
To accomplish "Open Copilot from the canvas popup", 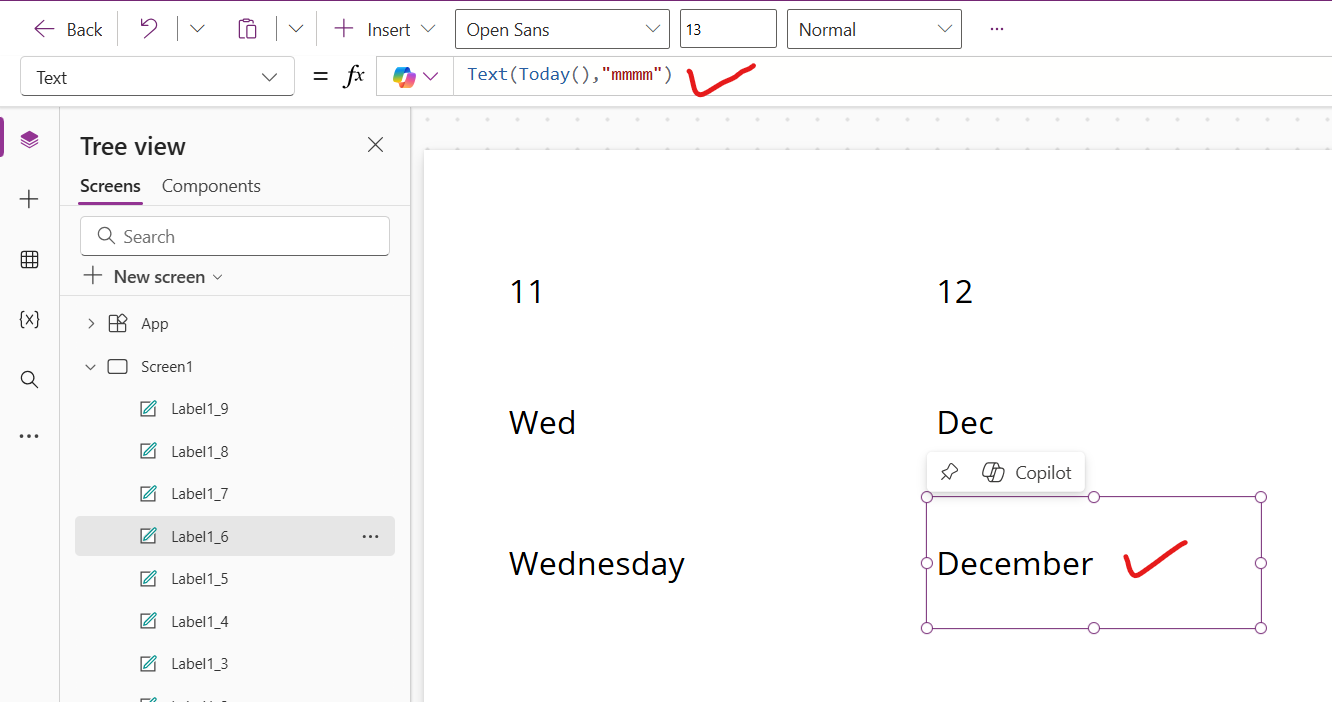I will pyautogui.click(x=1029, y=471).
